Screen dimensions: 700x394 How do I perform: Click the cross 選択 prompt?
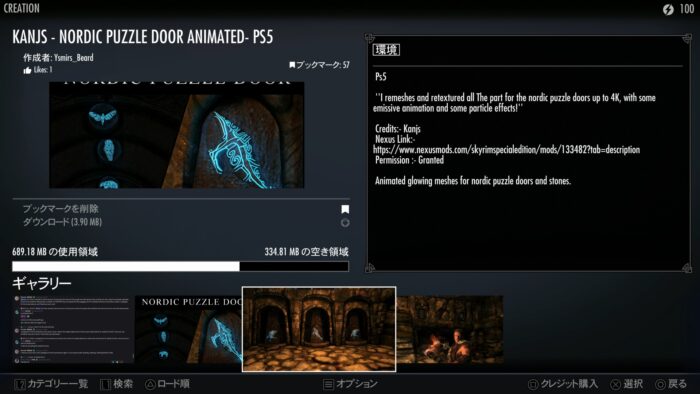(627, 384)
